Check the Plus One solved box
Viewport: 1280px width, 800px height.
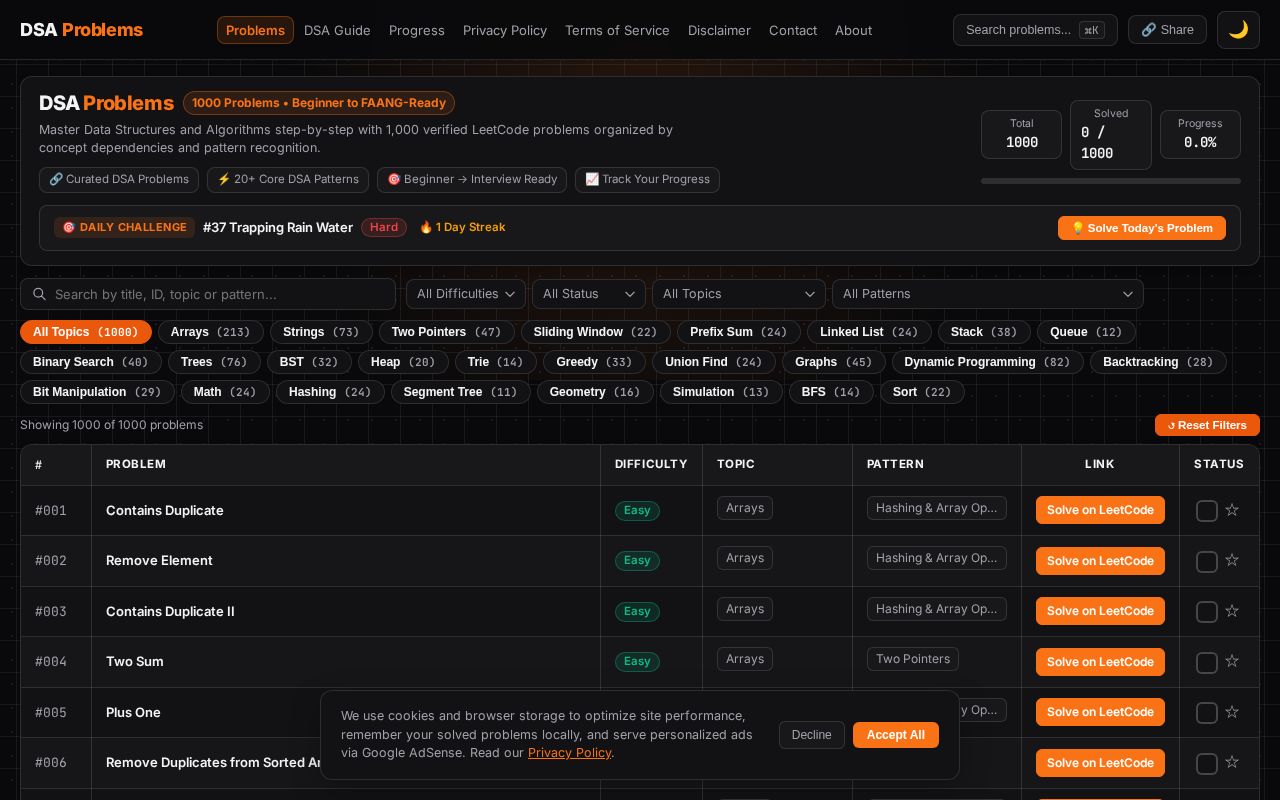pyautogui.click(x=1207, y=713)
